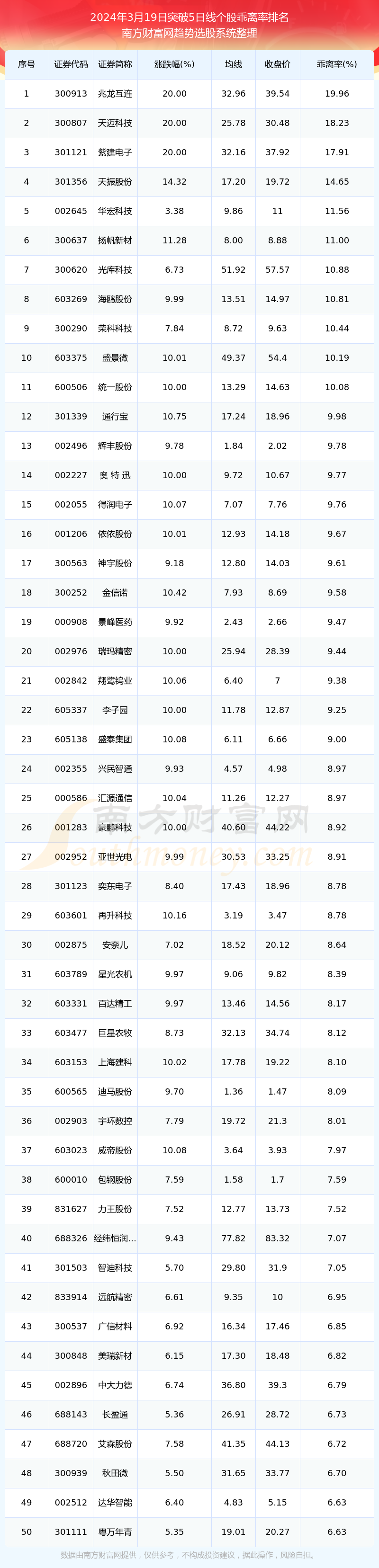
Task: Click stock code 301121
Action: coord(71,152)
